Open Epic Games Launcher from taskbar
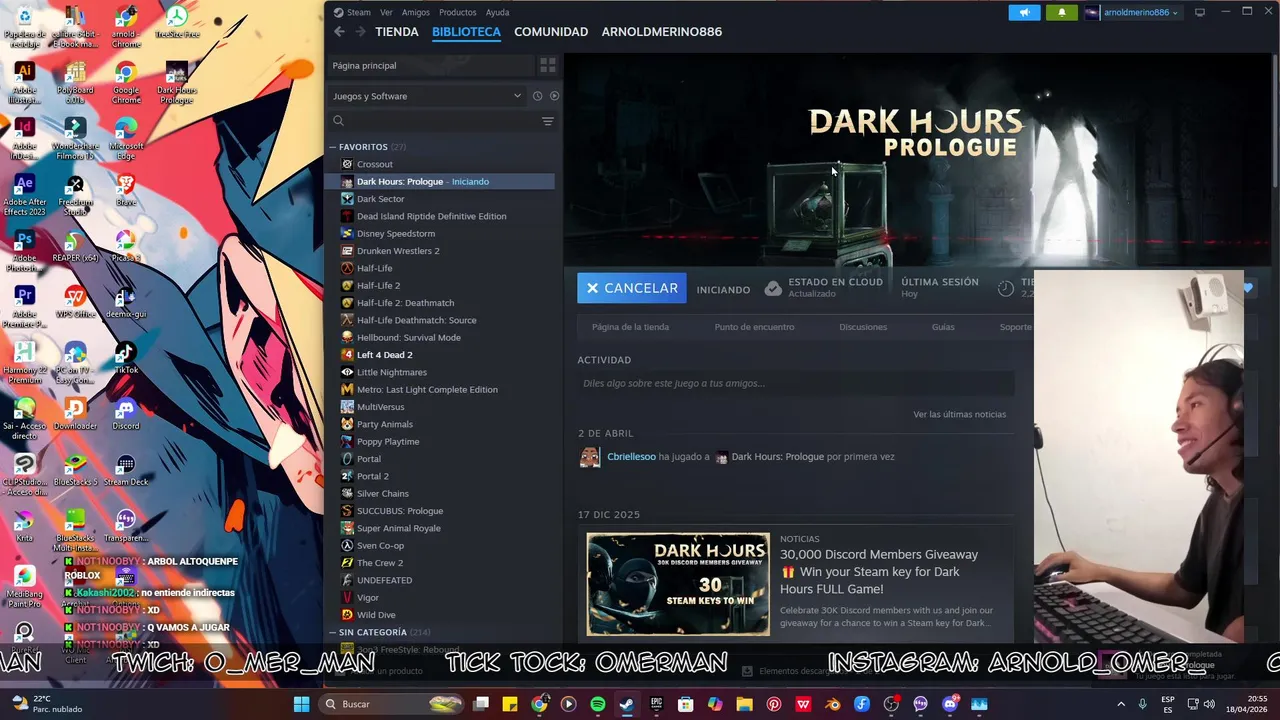The image size is (1280, 720). (656, 704)
